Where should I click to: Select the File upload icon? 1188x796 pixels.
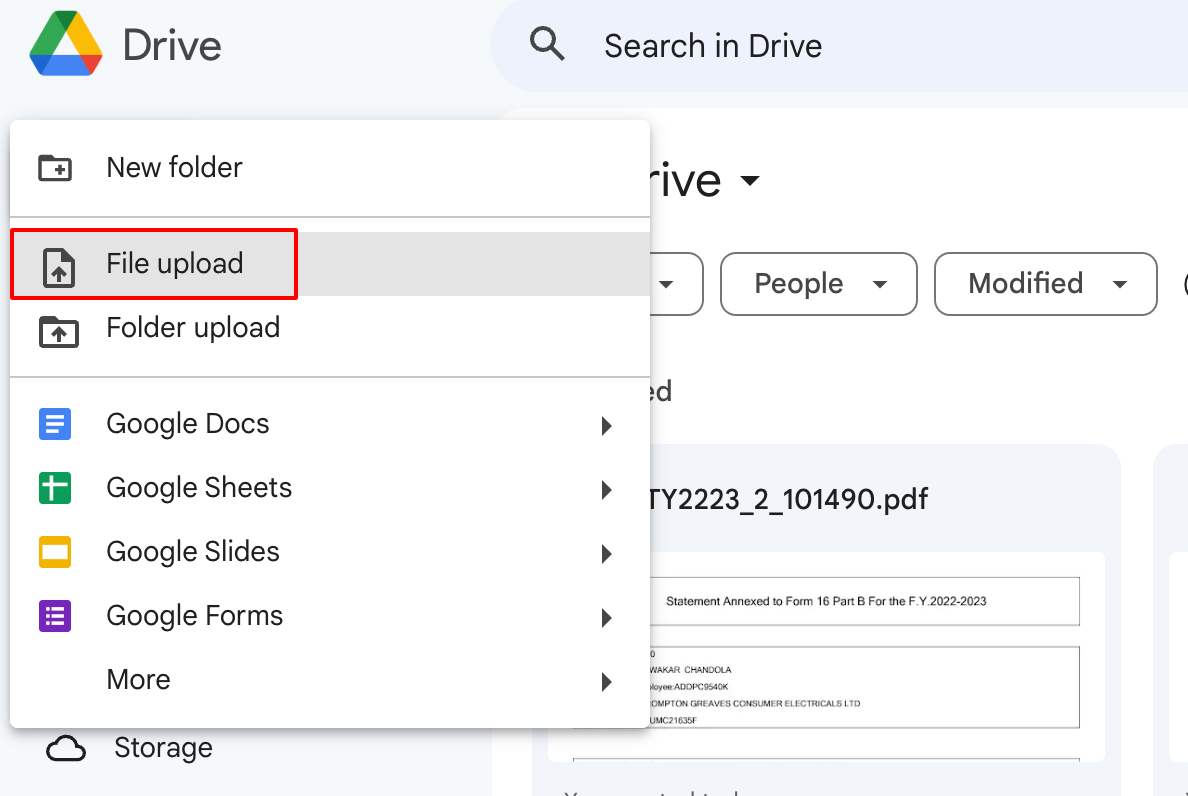(x=58, y=264)
